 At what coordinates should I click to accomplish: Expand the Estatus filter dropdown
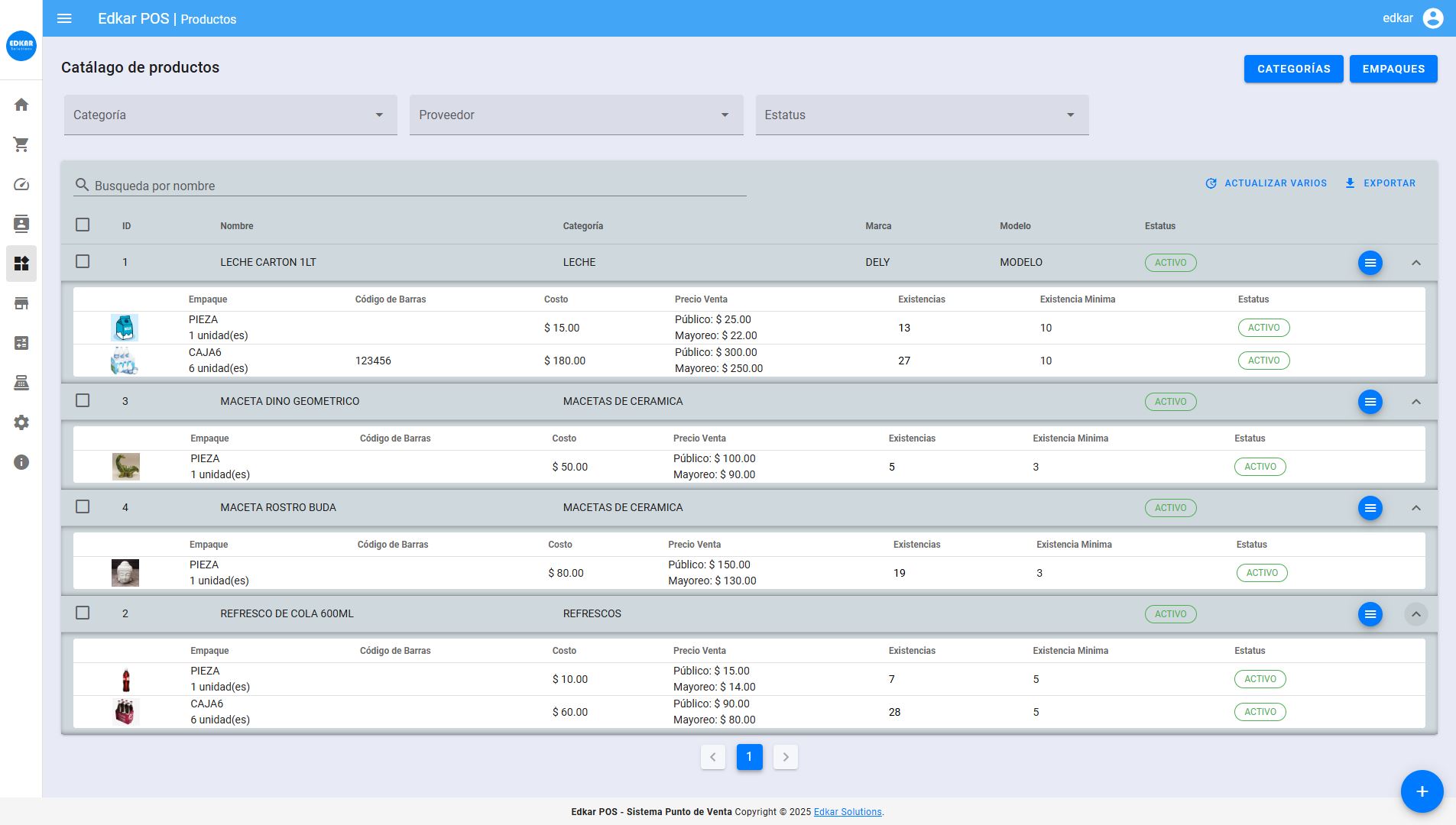click(922, 115)
